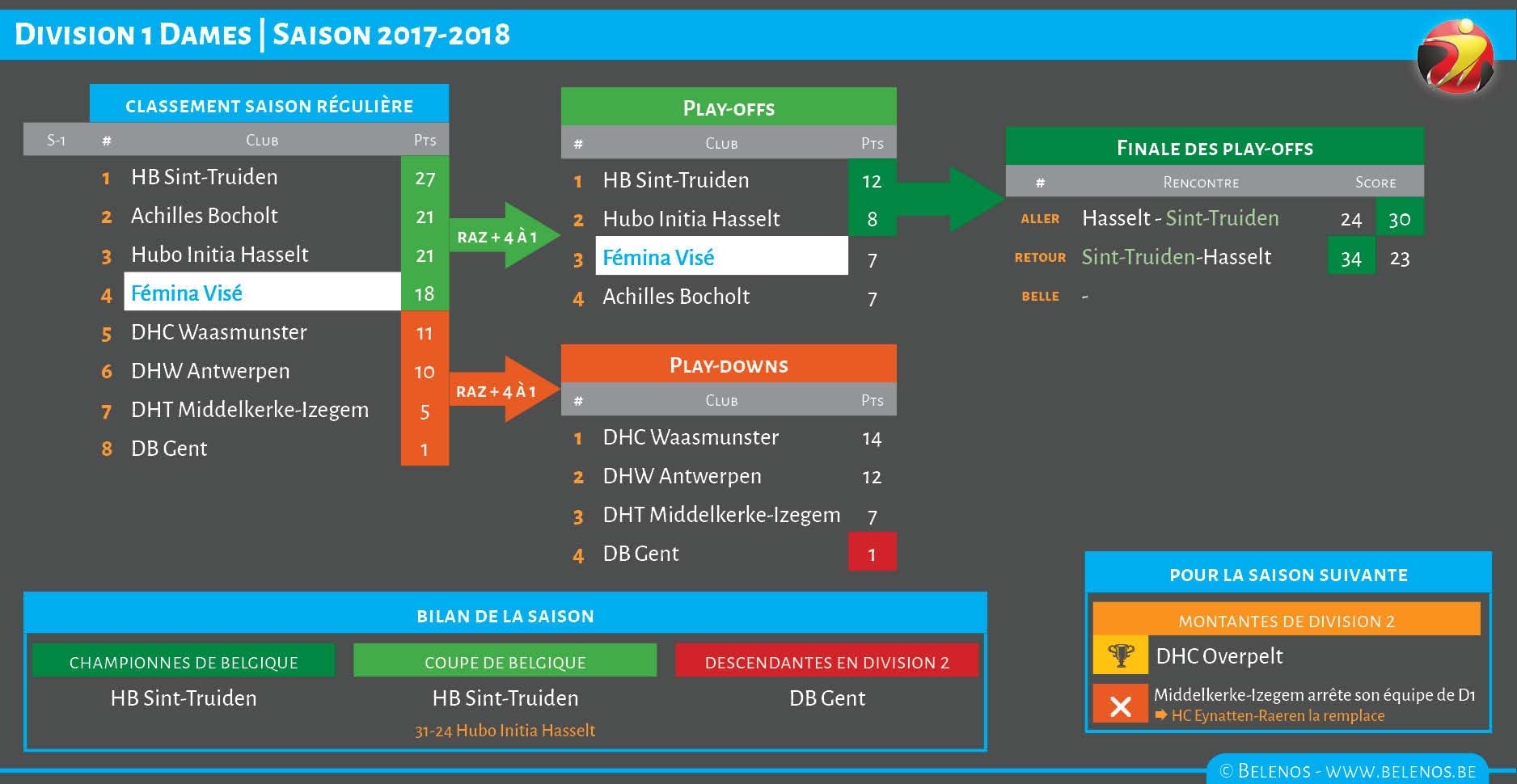Viewport: 1517px width, 784px height.
Task: Click the handball federation logo
Action: (1455, 56)
